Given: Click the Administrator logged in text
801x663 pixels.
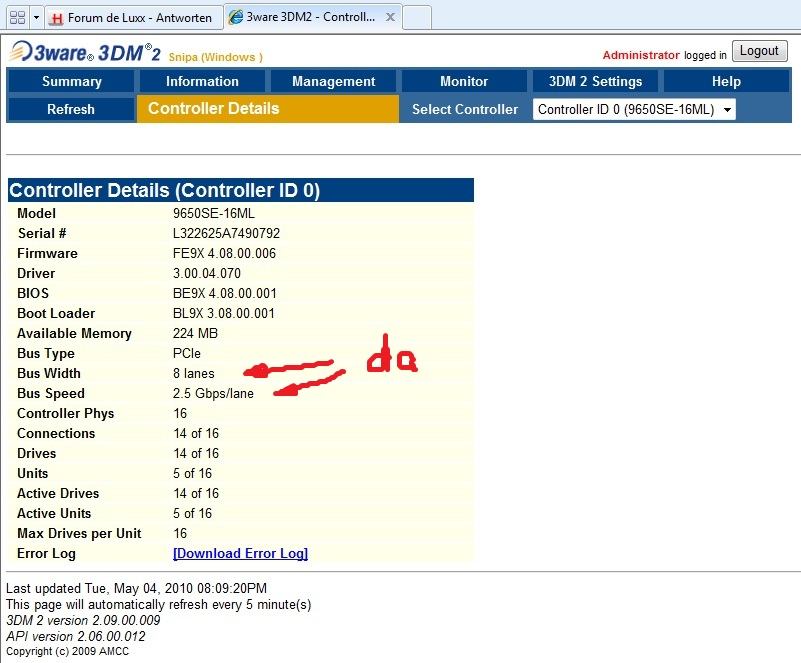Looking at the screenshot, I should (x=665, y=55).
